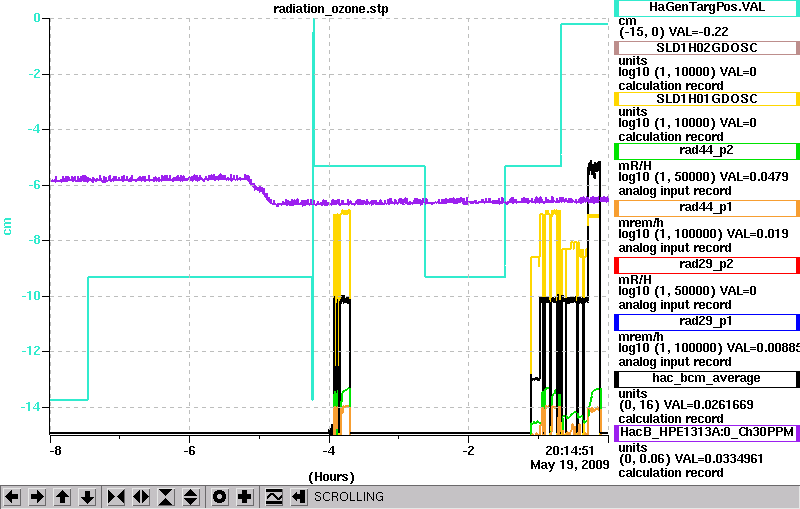The image size is (800, 509).
Task: Click the 20:14:51 timestamp on the time axis
Action: pyautogui.click(x=570, y=450)
